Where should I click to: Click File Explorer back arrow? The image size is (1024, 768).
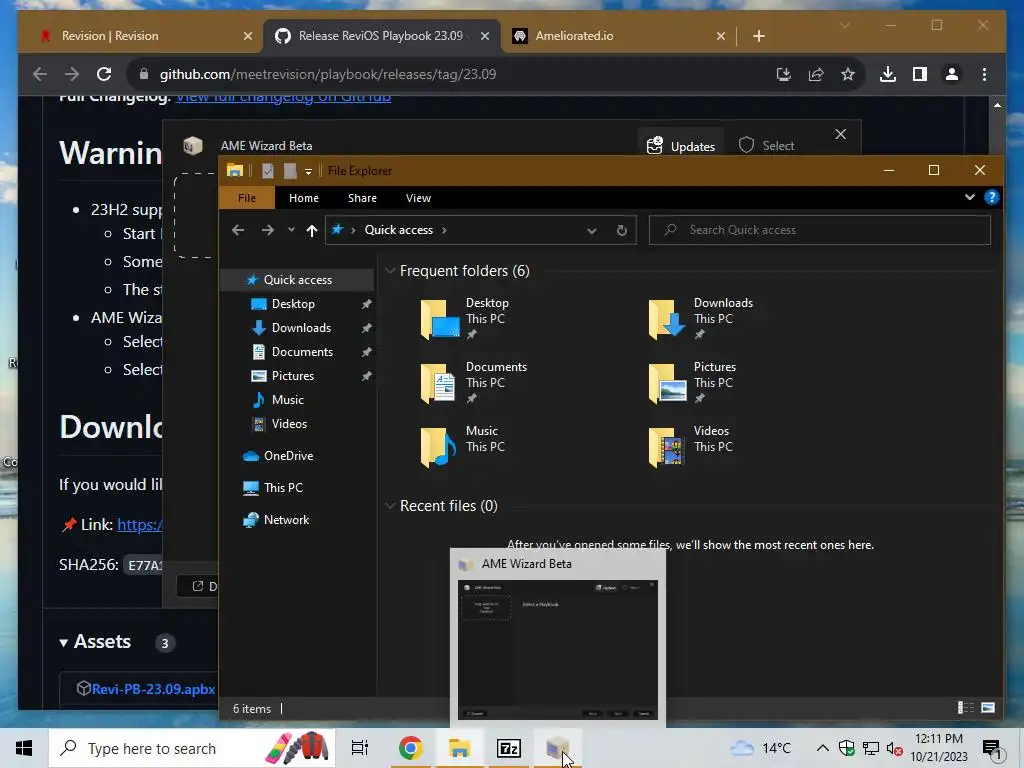point(238,230)
